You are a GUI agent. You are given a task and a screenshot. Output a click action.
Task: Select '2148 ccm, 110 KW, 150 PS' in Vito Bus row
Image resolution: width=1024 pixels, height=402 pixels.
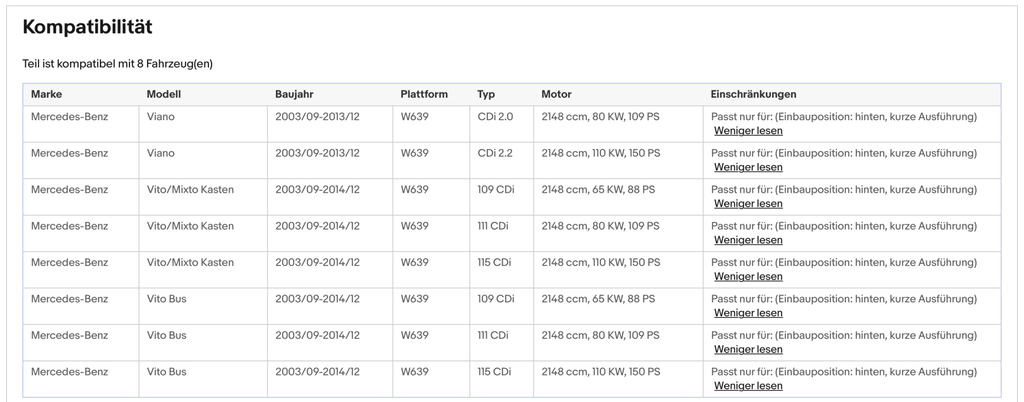tap(601, 373)
